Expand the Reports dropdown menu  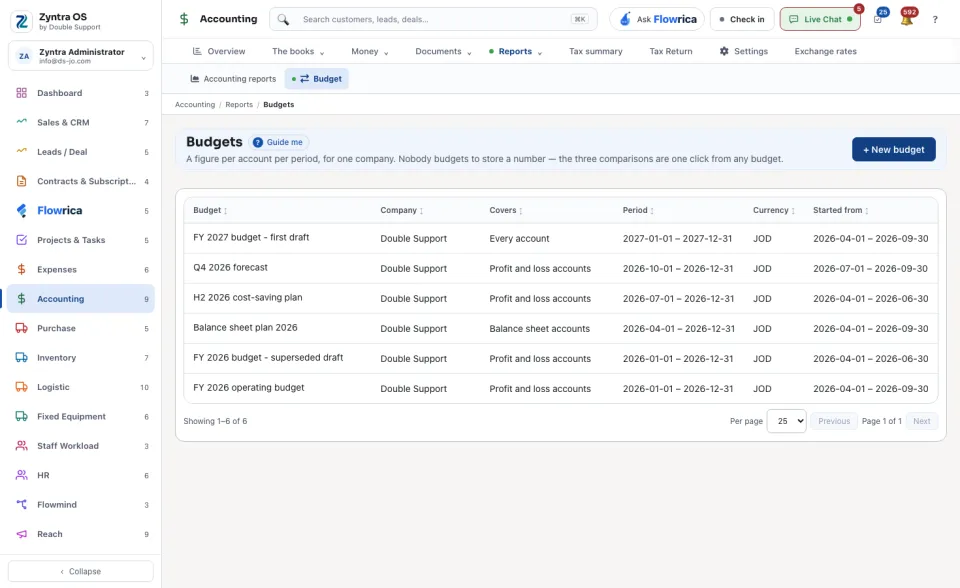(516, 51)
